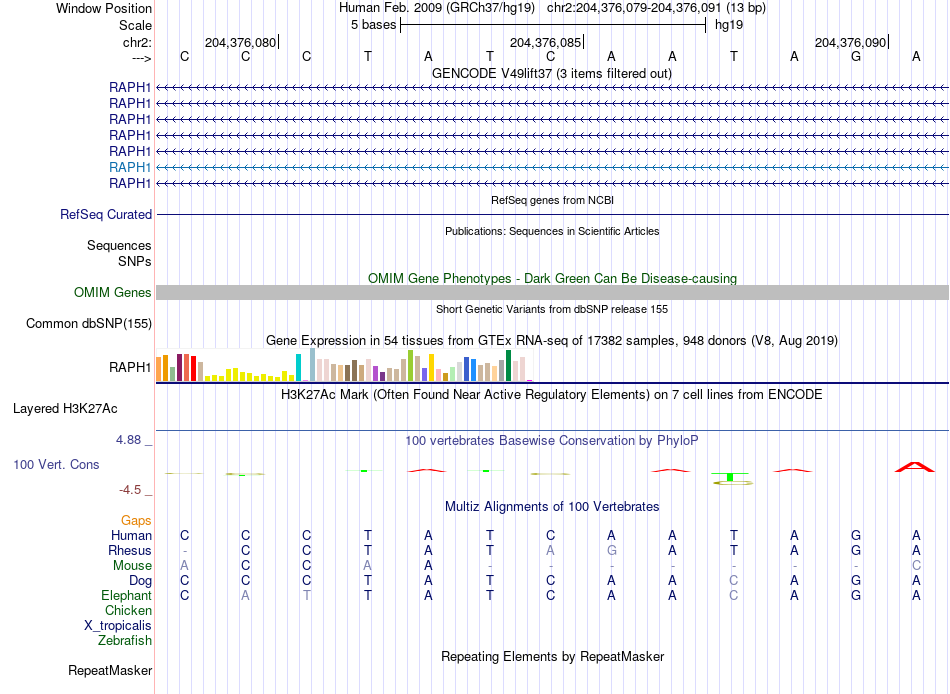This screenshot has width=950, height=694.
Task: Select the X_tropicalis alignment row label
Action: [x=118, y=626]
